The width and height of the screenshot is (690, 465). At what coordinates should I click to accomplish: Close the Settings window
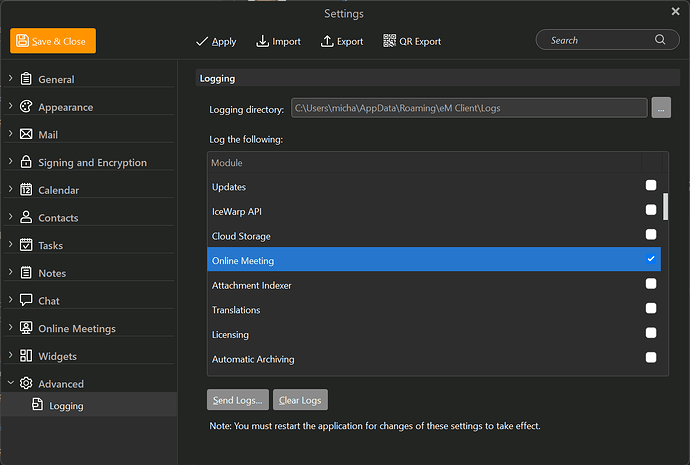675,11
